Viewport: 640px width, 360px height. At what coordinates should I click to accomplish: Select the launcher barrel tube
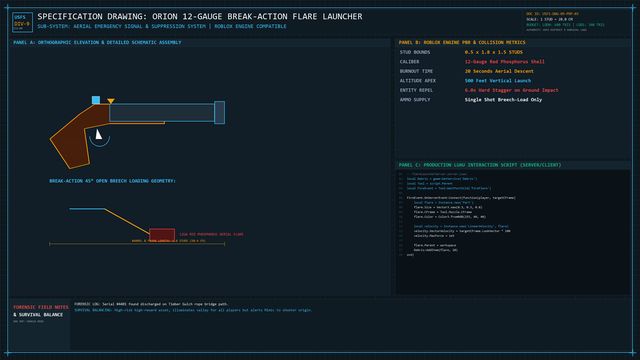point(162,112)
